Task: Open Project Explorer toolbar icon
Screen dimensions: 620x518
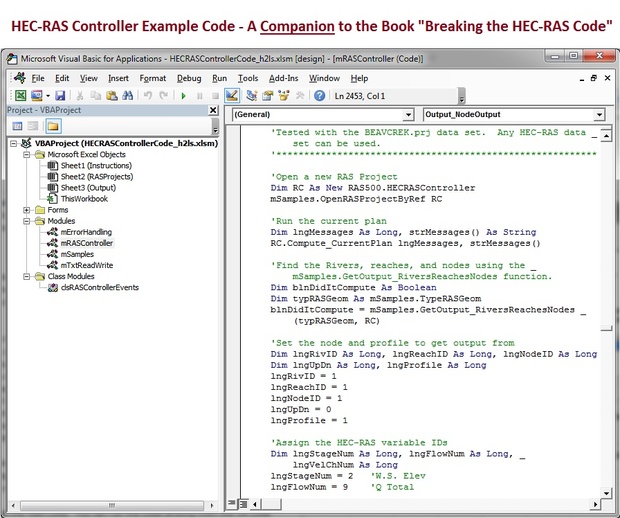Action: (x=251, y=95)
